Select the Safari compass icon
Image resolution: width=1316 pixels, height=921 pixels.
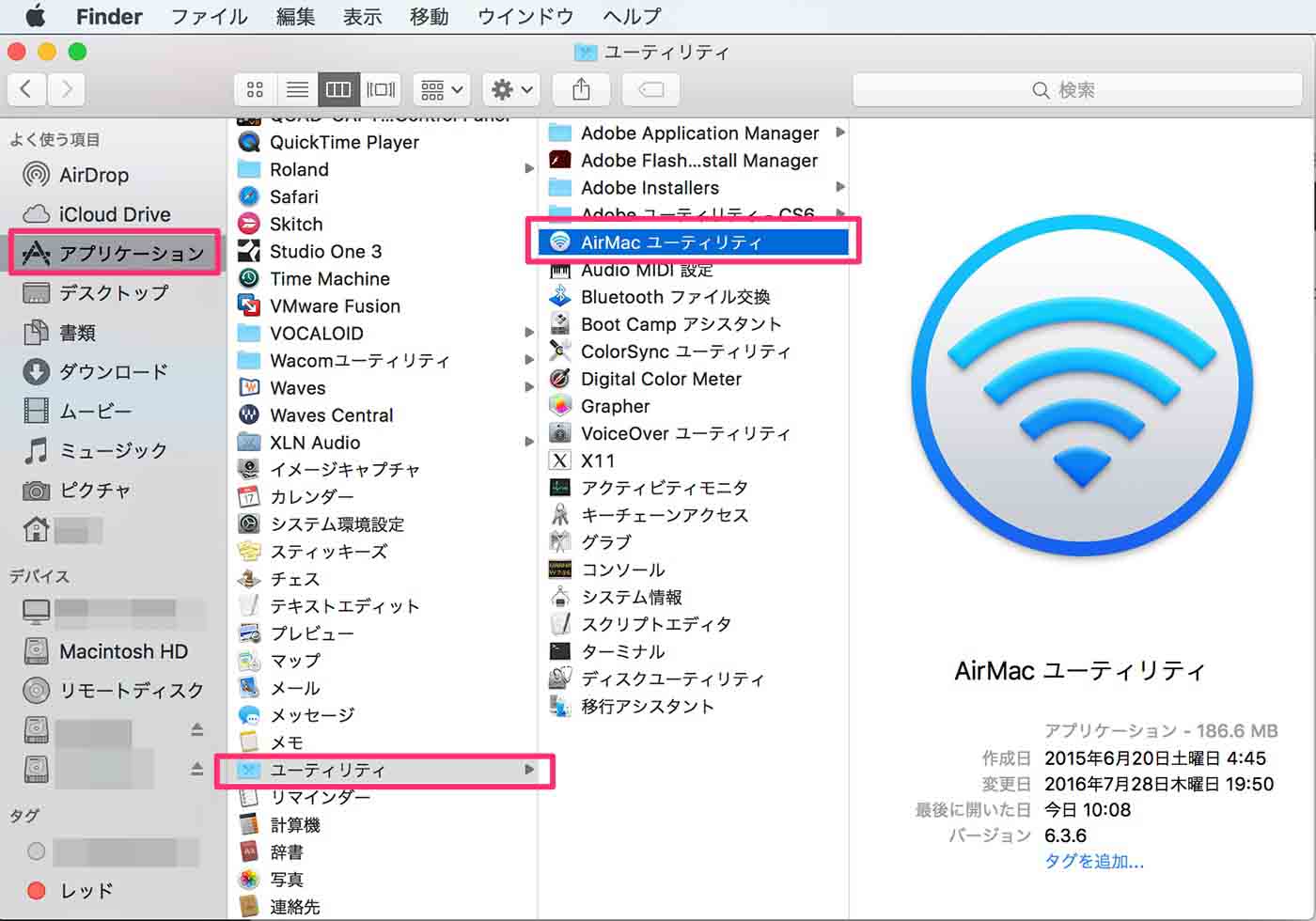coord(249,196)
